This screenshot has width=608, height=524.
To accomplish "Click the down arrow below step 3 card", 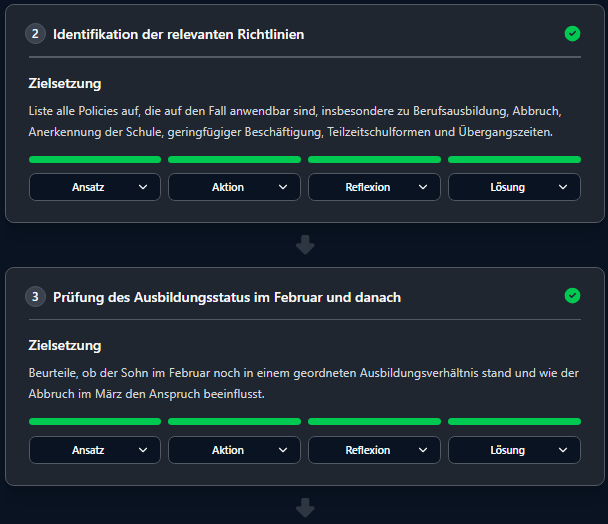I will (305, 508).
